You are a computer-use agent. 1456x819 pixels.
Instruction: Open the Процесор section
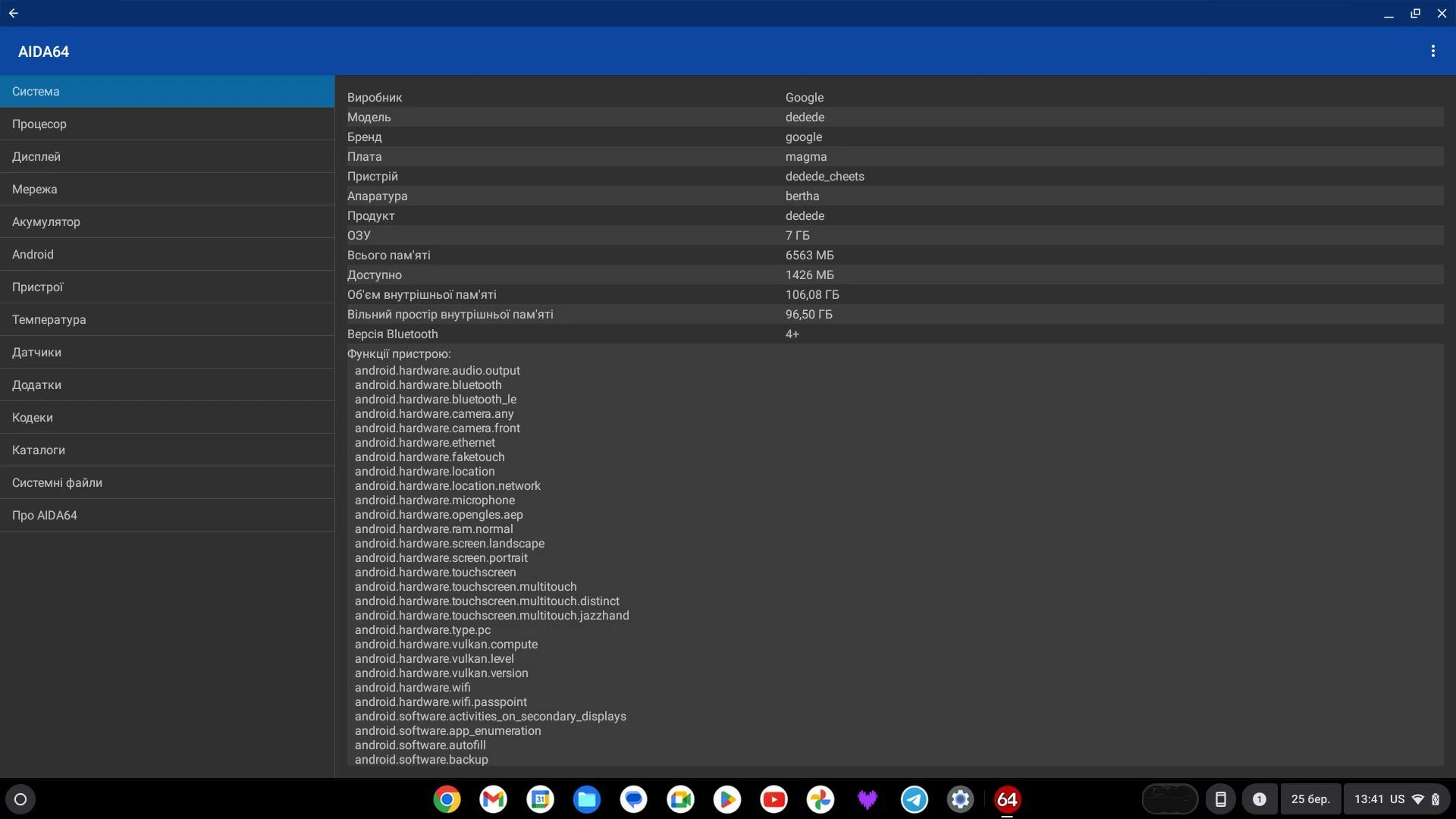167,124
